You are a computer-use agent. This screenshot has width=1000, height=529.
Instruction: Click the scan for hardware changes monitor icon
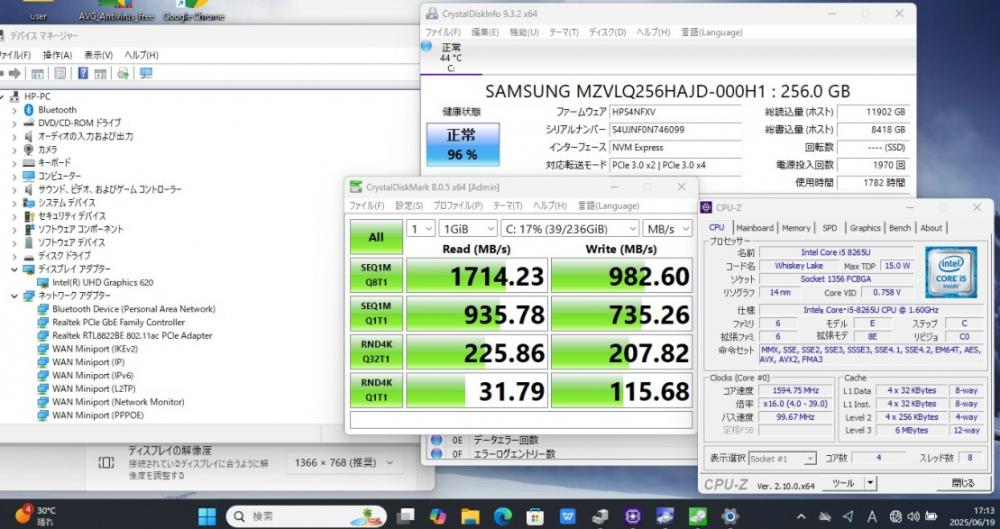(146, 73)
